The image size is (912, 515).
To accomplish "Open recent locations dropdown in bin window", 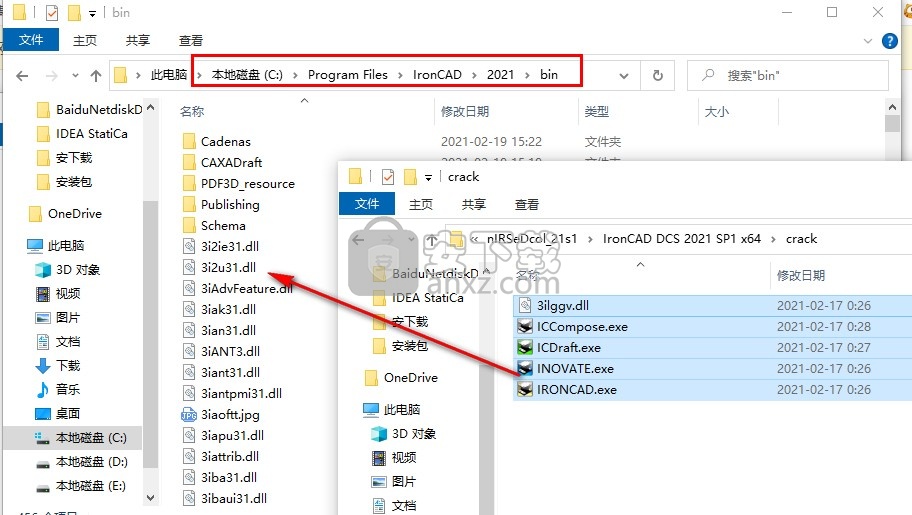I will (75, 76).
